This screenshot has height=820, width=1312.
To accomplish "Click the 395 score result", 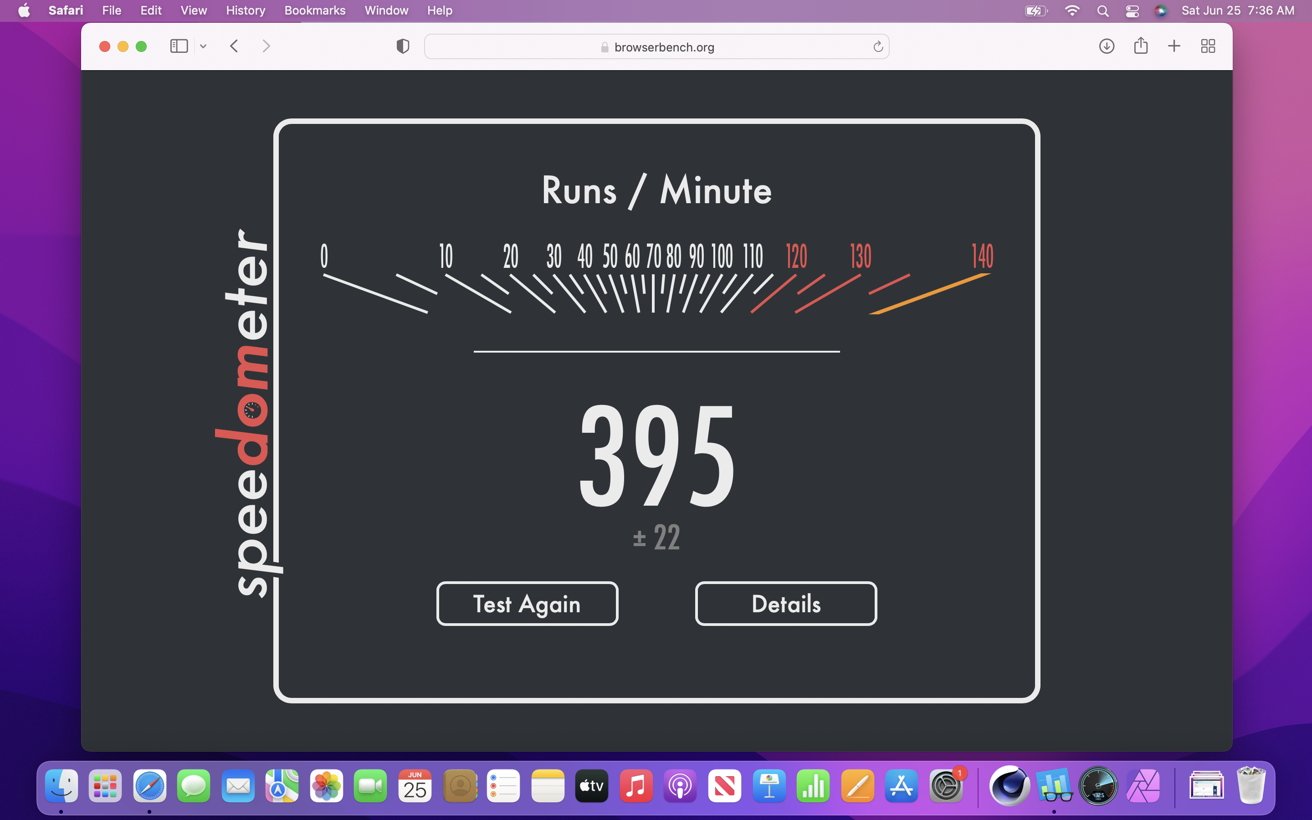I will pyautogui.click(x=657, y=457).
